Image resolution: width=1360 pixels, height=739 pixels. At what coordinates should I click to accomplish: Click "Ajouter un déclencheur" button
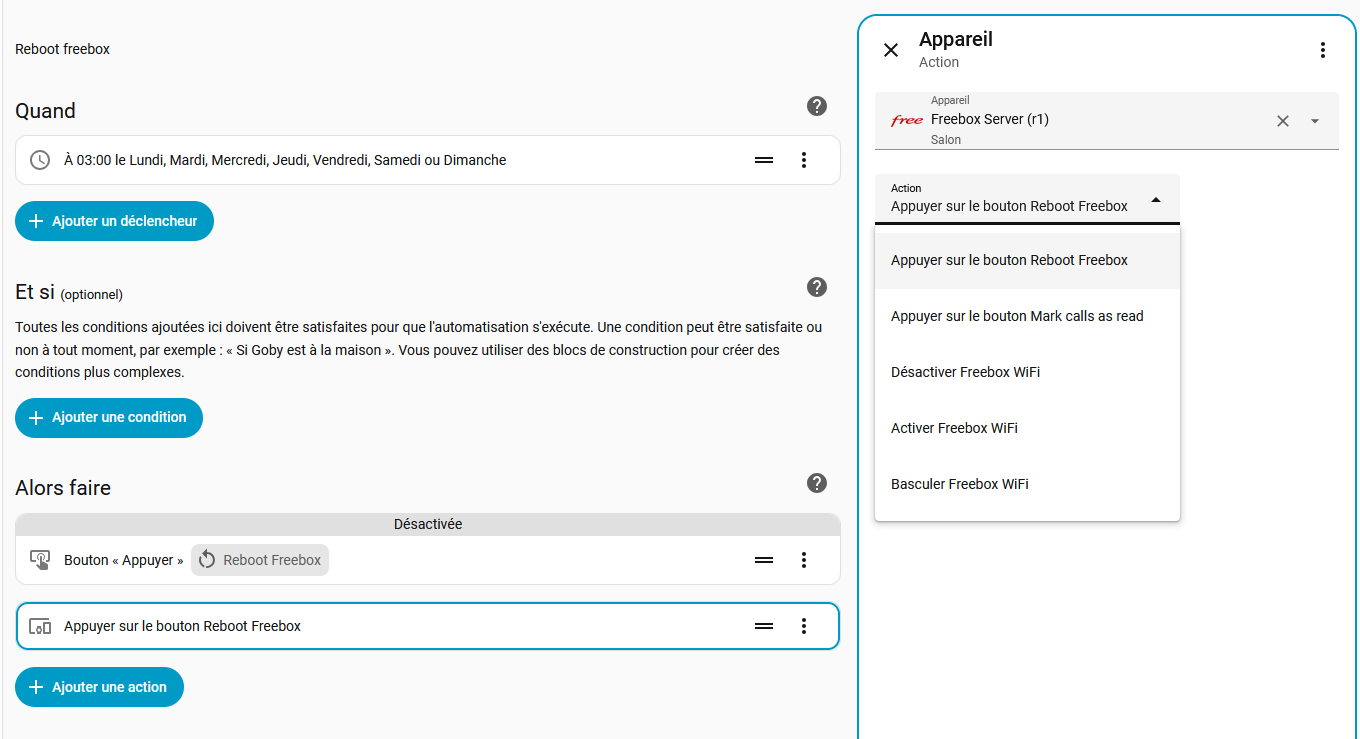[x=114, y=221]
